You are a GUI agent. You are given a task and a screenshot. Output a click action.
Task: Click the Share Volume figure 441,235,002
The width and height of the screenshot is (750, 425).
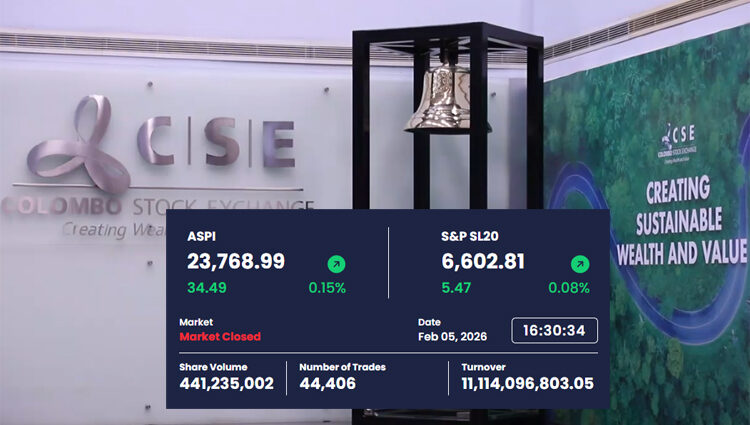coord(226,383)
